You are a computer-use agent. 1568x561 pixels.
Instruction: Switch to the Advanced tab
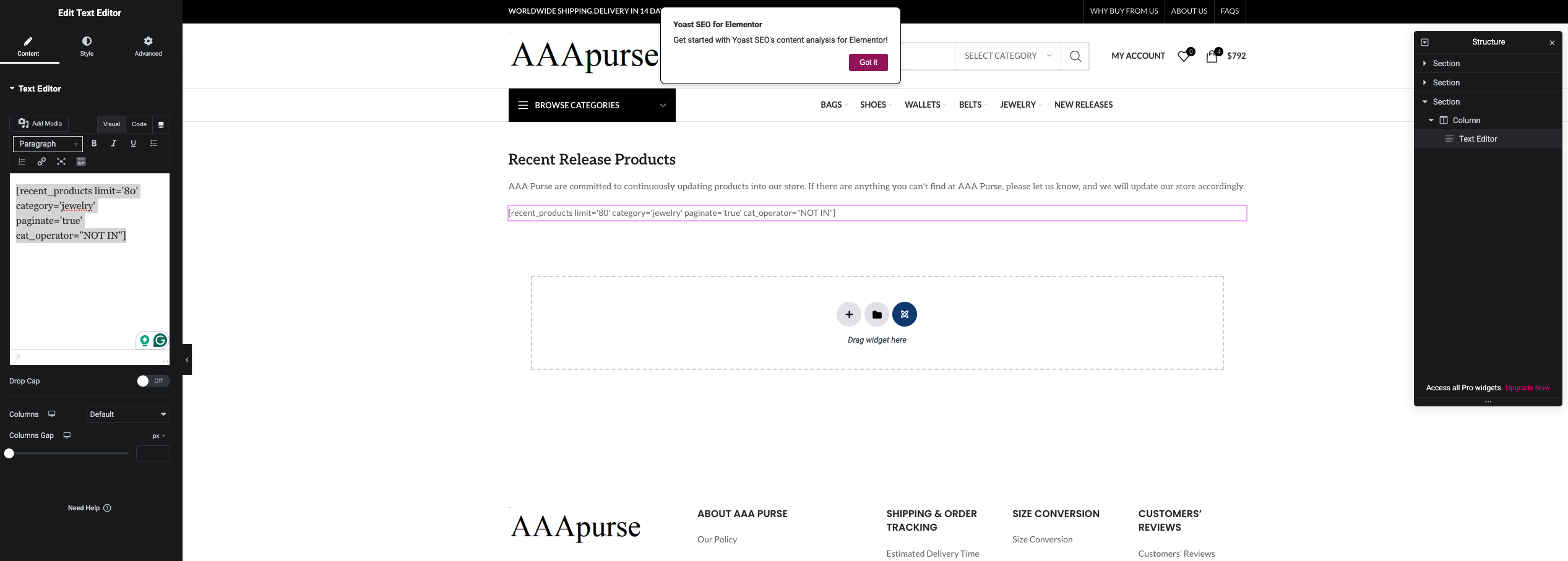pyautogui.click(x=148, y=46)
